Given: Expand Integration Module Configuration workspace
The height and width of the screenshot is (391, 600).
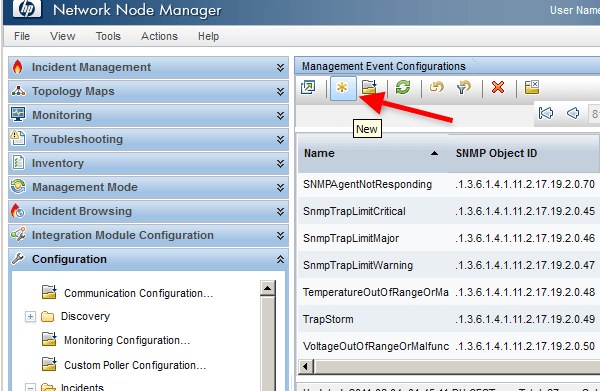Looking at the screenshot, I should (x=280, y=236).
